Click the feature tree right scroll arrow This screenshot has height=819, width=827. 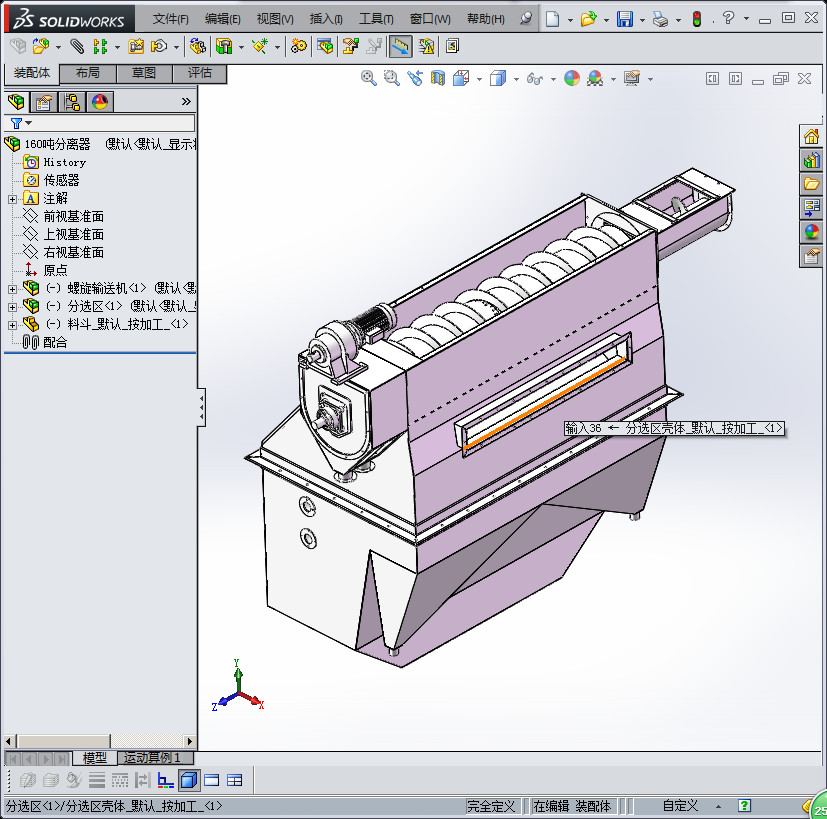click(x=190, y=741)
